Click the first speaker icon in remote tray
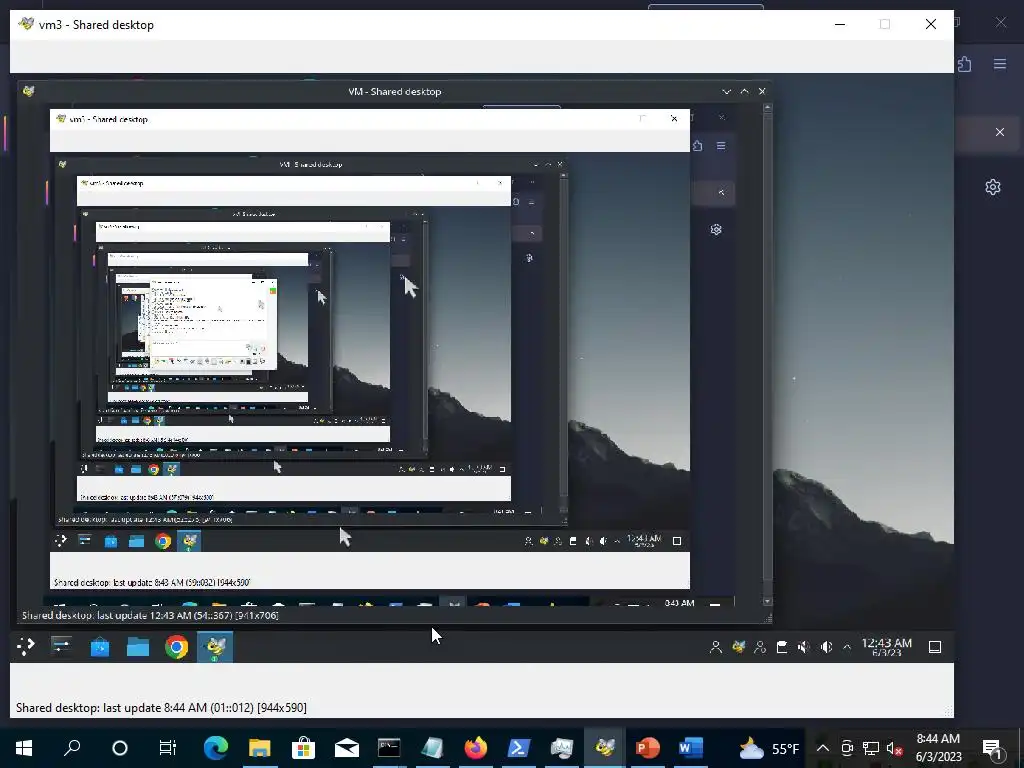Viewport: 1024px width, 768px height. point(804,647)
